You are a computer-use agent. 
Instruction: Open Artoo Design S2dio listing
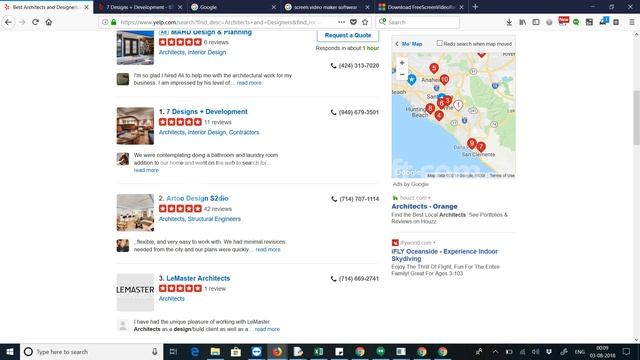click(197, 198)
